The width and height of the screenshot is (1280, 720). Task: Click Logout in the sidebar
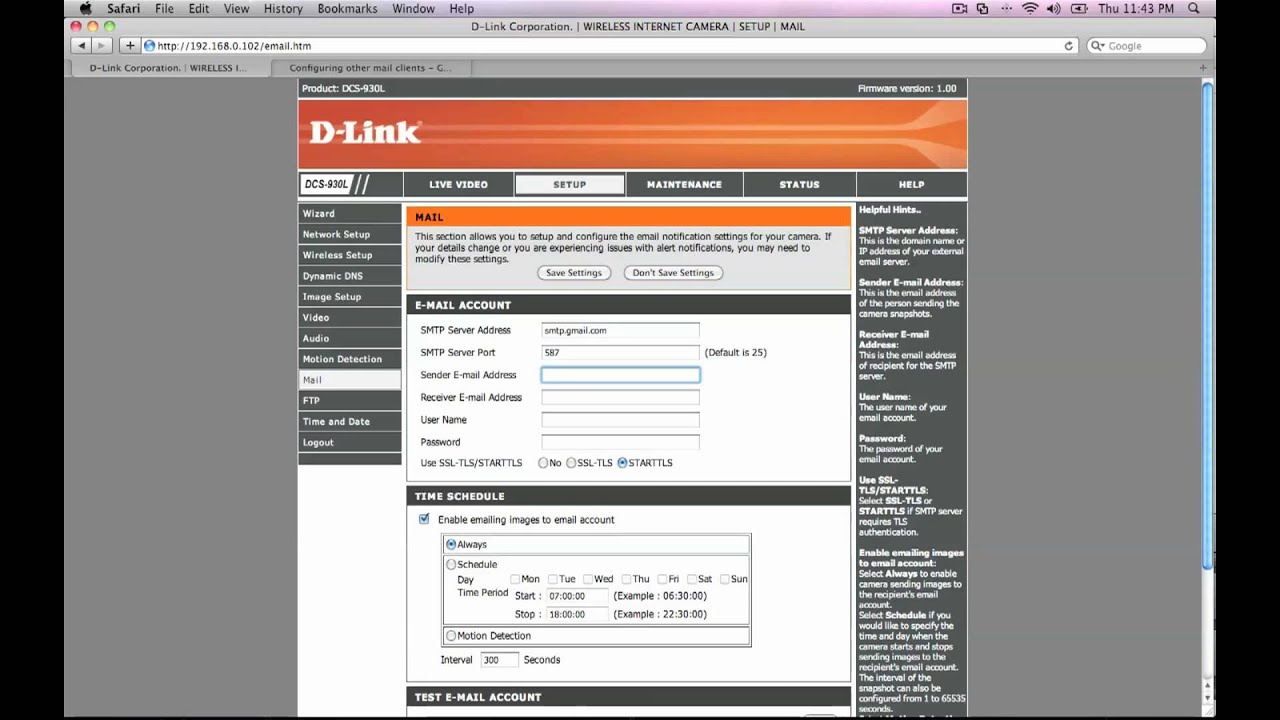[349, 442]
